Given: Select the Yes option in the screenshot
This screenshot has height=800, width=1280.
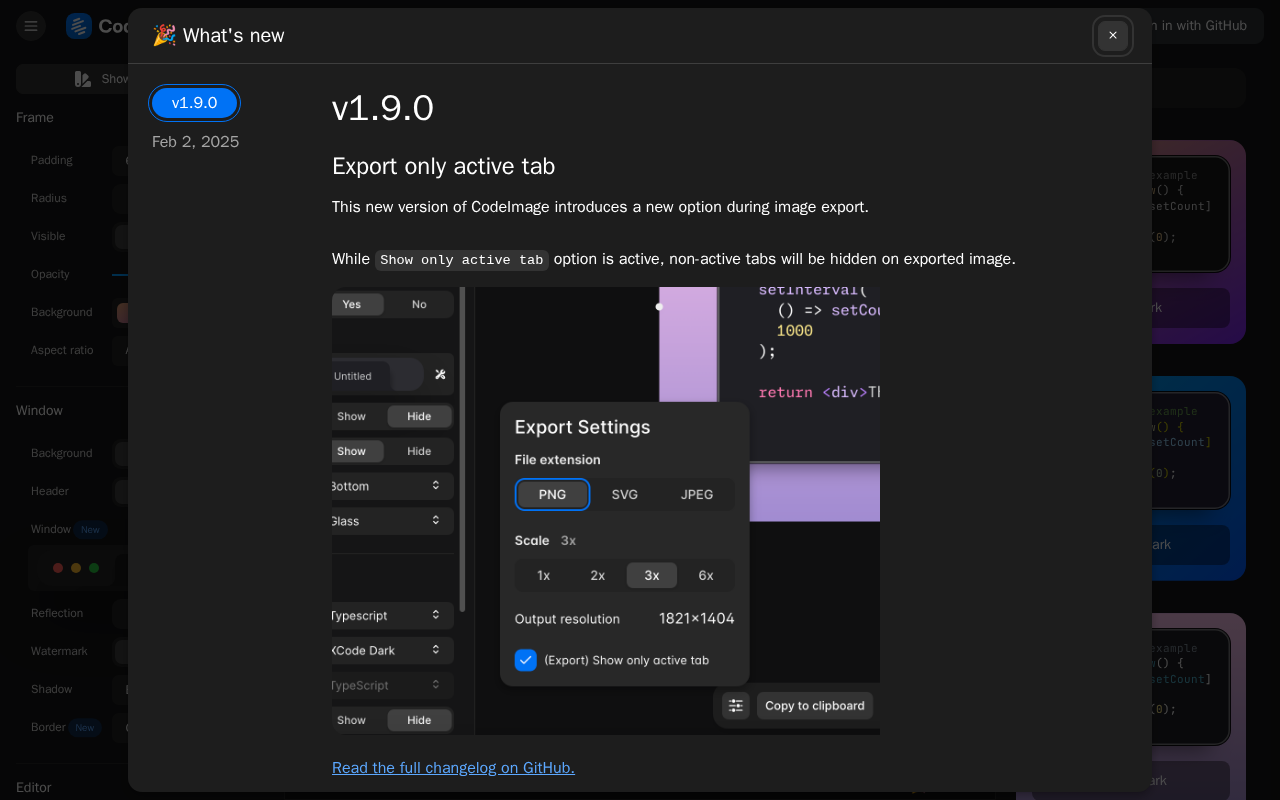Looking at the screenshot, I should (x=352, y=304).
